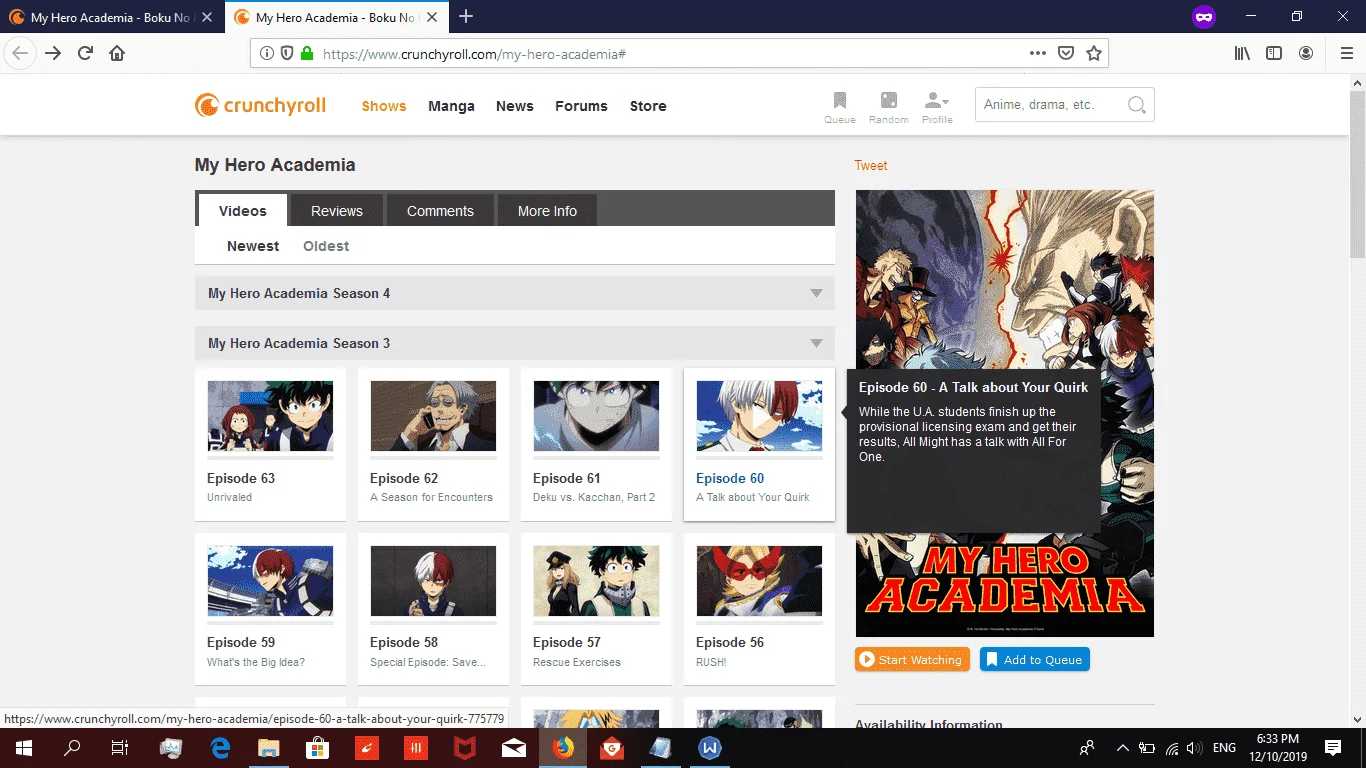Click the Add to Queue button
The width and height of the screenshot is (1366, 768).
1035,660
